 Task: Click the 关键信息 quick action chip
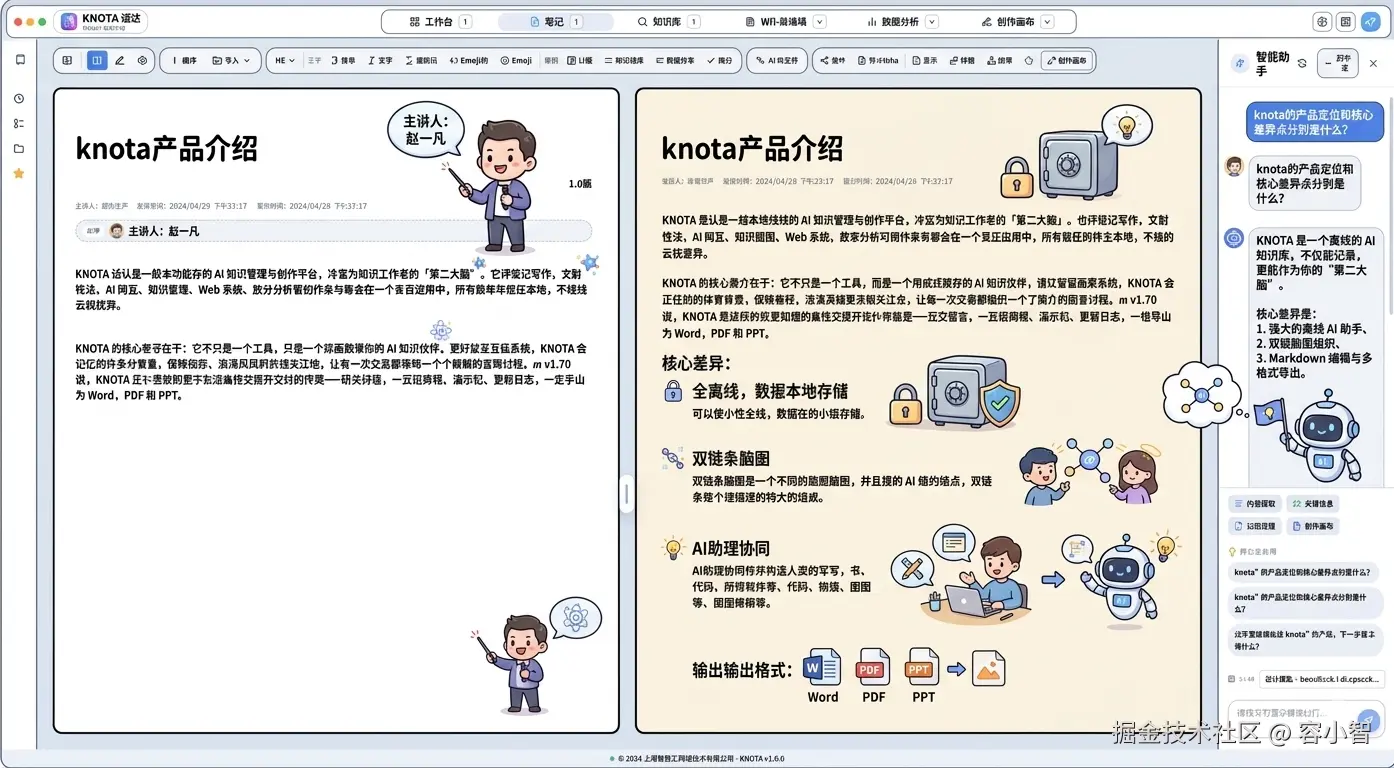click(x=1312, y=504)
